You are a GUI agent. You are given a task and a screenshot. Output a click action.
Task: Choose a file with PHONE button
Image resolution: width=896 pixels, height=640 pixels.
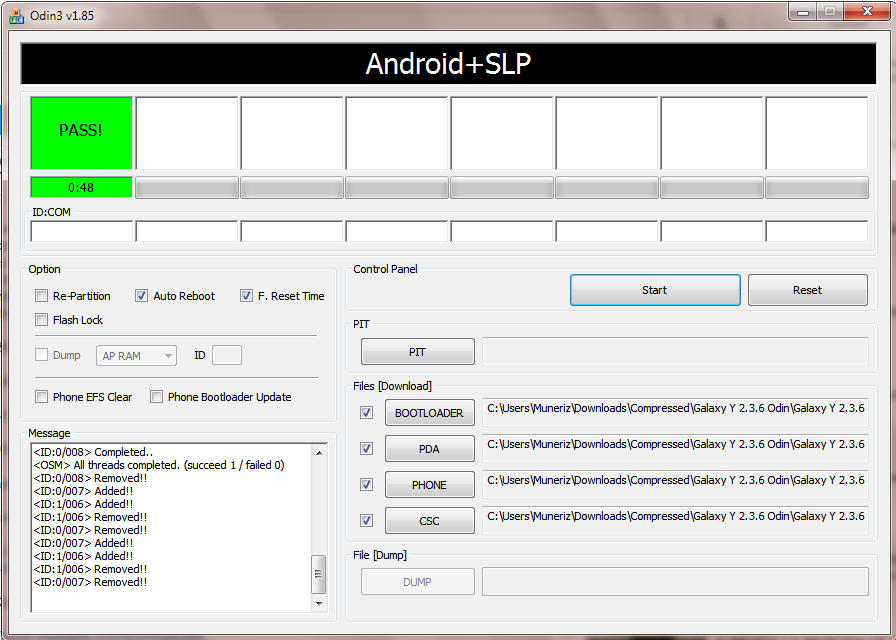429,485
